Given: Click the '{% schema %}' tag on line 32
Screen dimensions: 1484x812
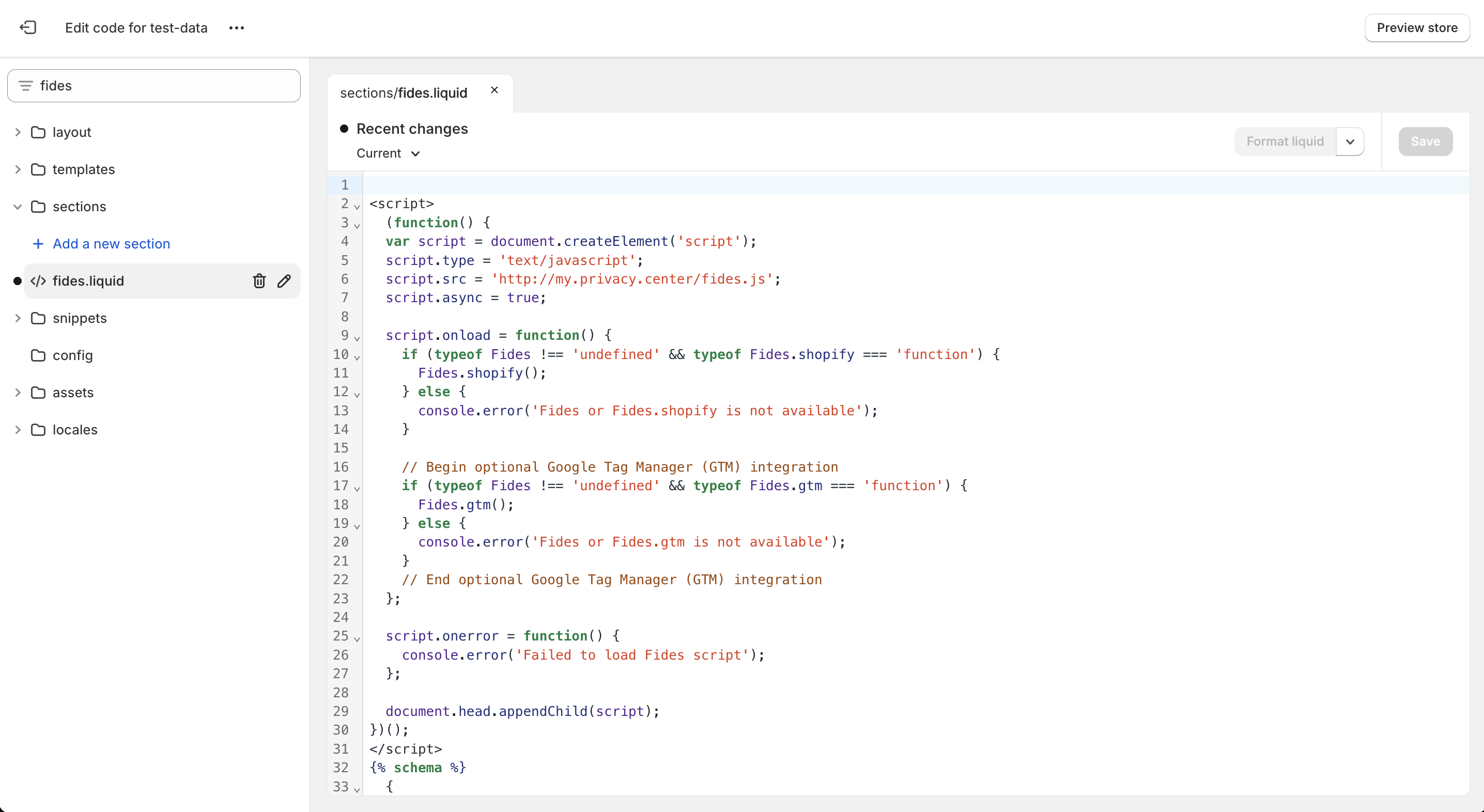Looking at the screenshot, I should coord(418,768).
